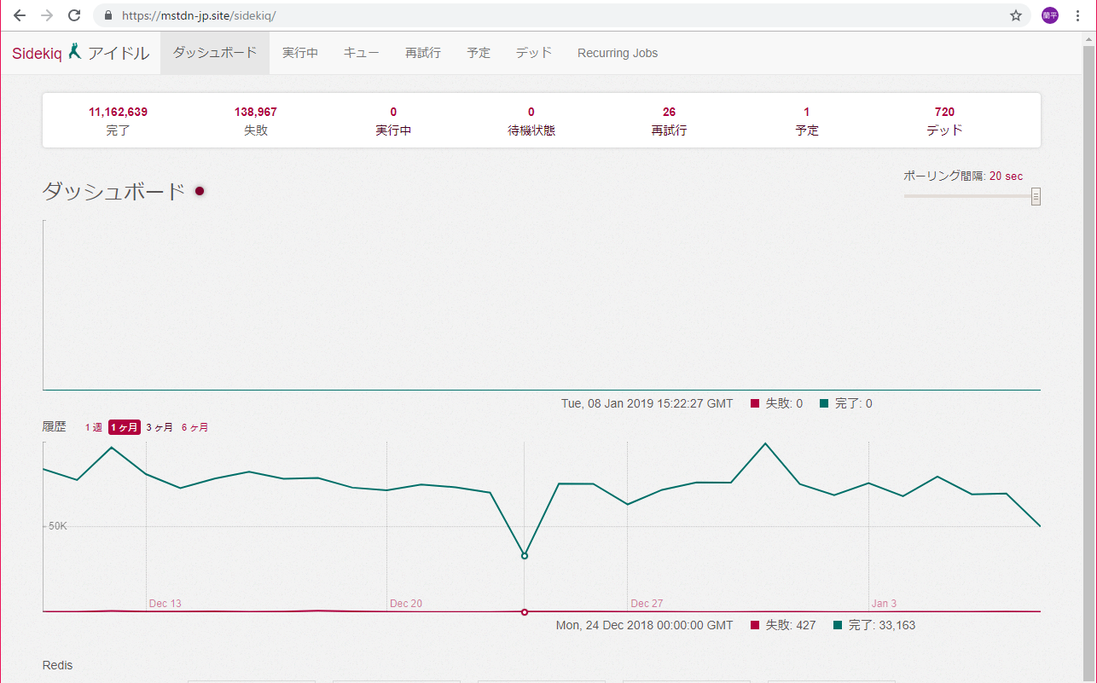The height and width of the screenshot is (683, 1097).
Task: Open the purple profile avatar
Action: tap(1049, 15)
